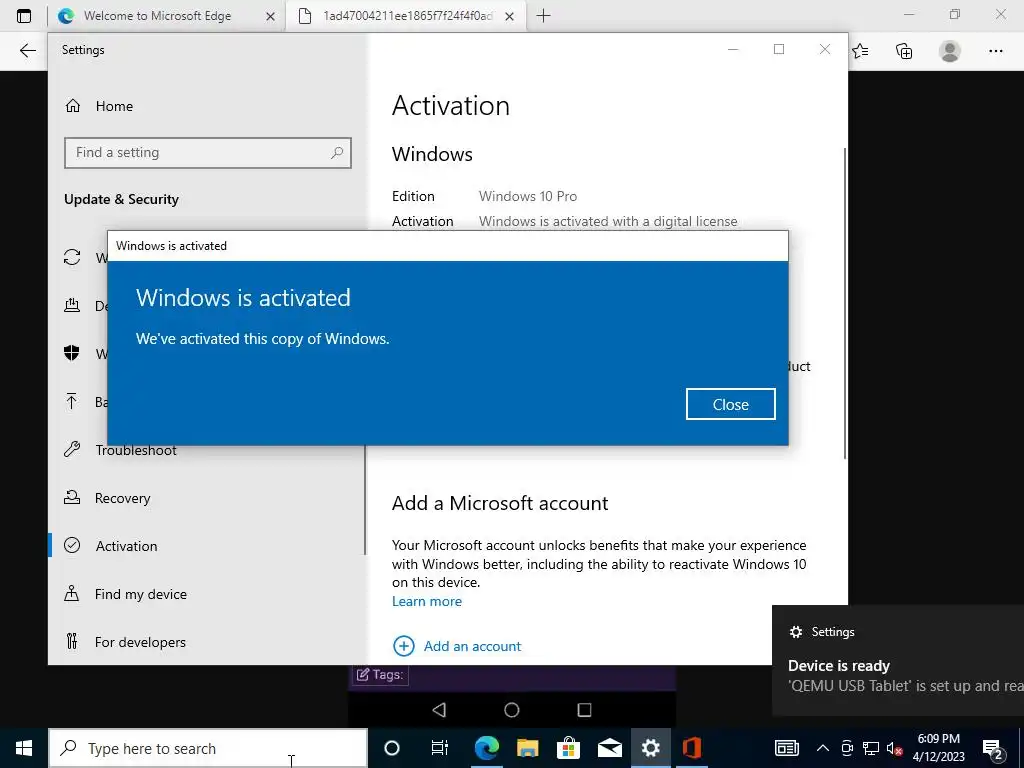Follow the Learn more link
This screenshot has width=1024, height=768.
point(426,601)
